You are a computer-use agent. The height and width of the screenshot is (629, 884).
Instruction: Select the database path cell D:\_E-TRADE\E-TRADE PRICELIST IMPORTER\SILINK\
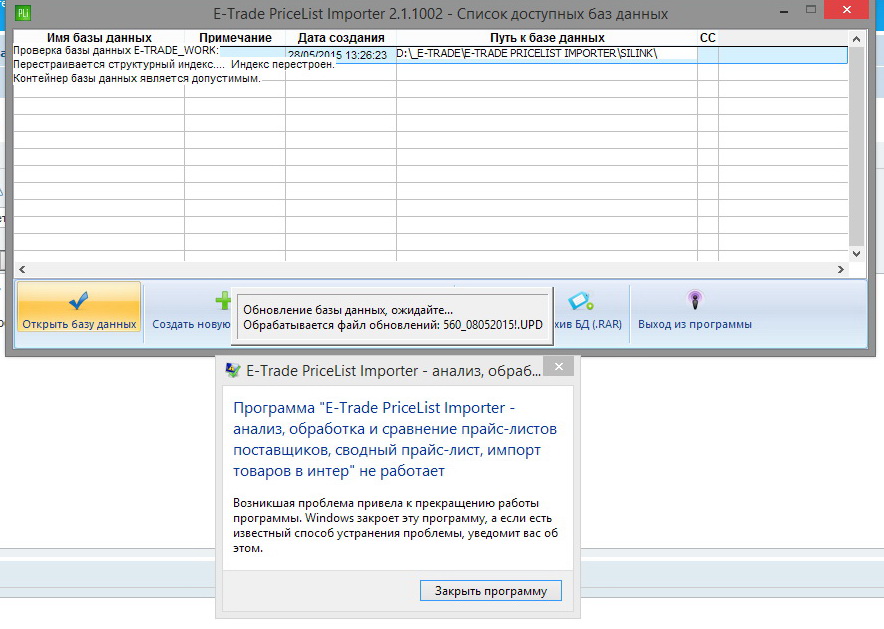pos(547,54)
